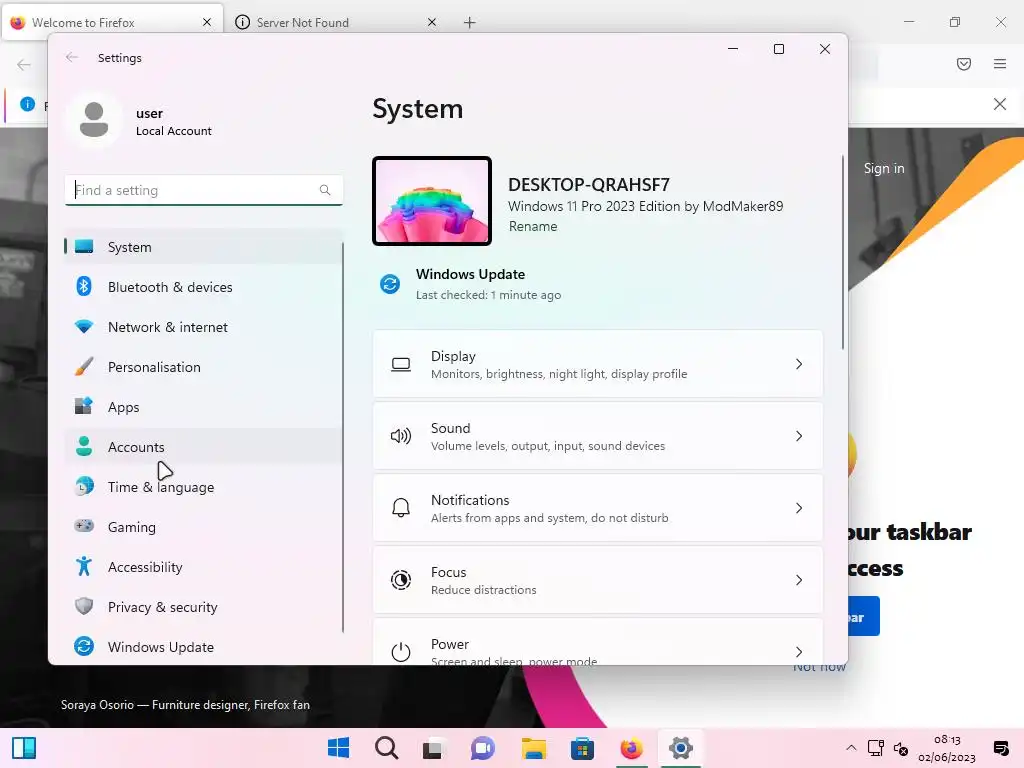
Task: Click the Apps tiles icon
Action: [x=84, y=406]
